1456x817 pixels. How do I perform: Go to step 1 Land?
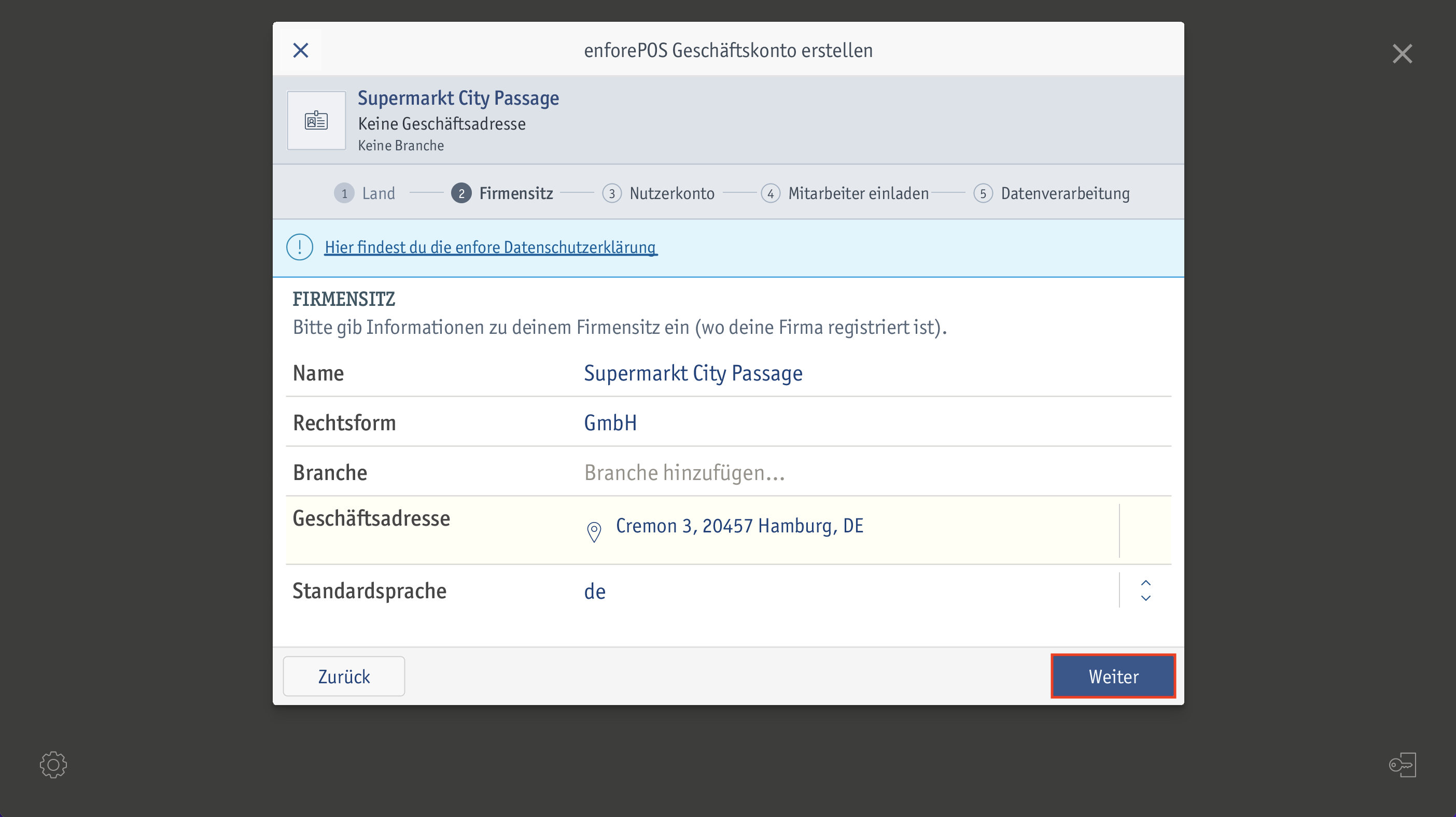click(x=365, y=193)
